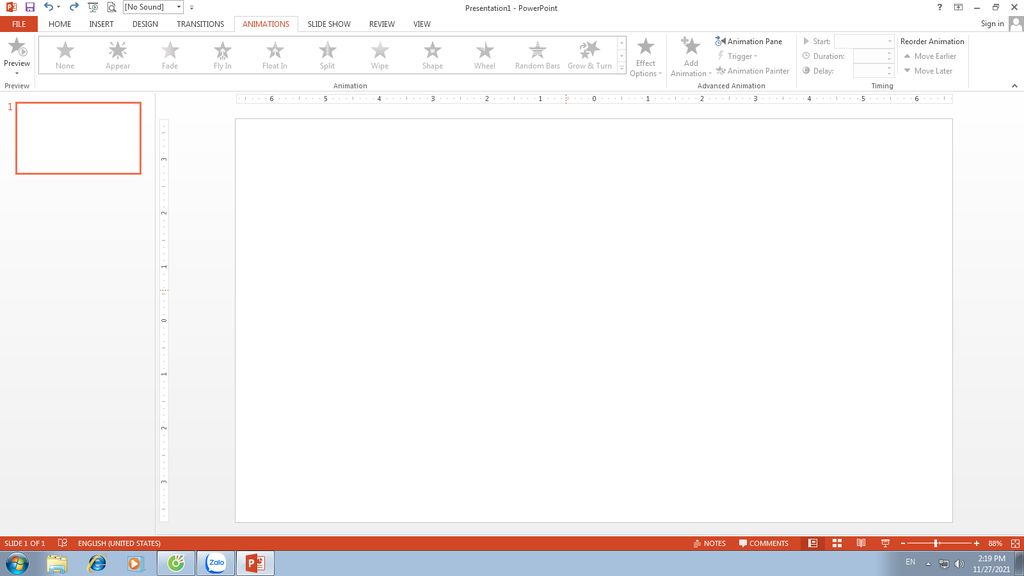
Task: Select the Wheel animation effect
Action: (x=485, y=55)
